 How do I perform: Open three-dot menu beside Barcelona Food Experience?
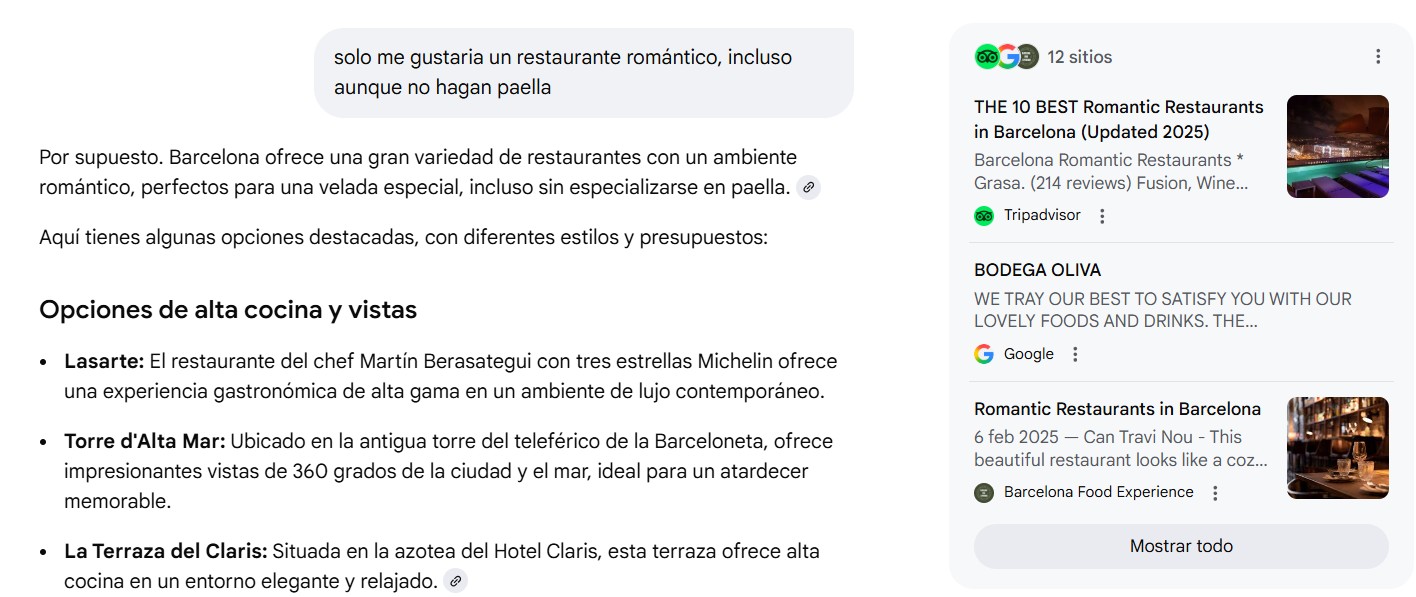click(x=1215, y=493)
